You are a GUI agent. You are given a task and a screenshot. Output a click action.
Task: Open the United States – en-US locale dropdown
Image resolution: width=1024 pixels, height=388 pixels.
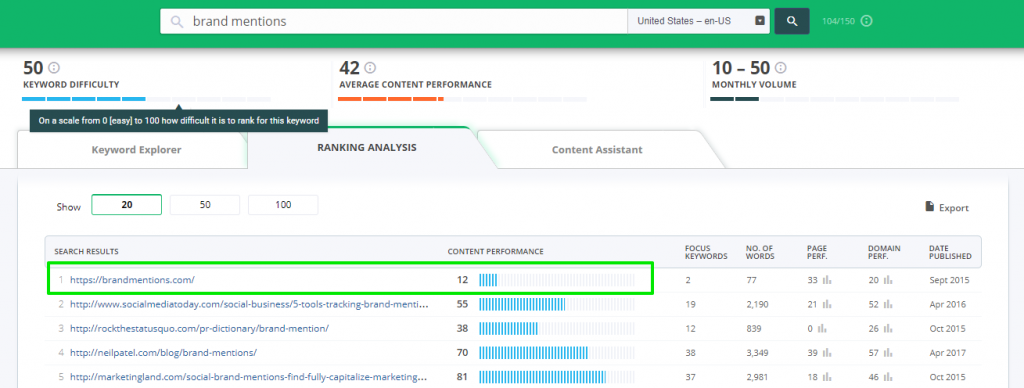click(x=698, y=21)
